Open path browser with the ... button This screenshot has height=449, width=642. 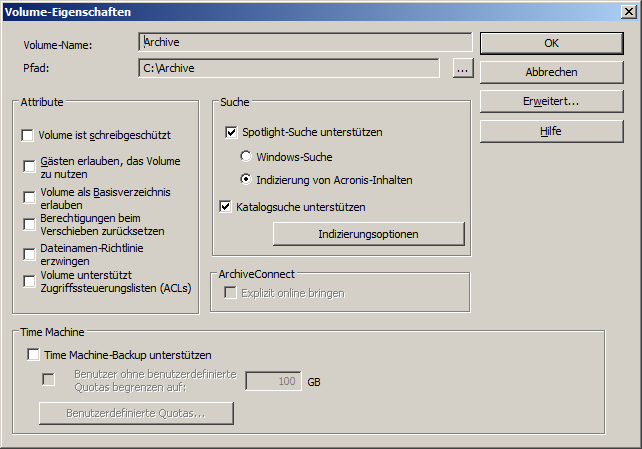coord(461,69)
